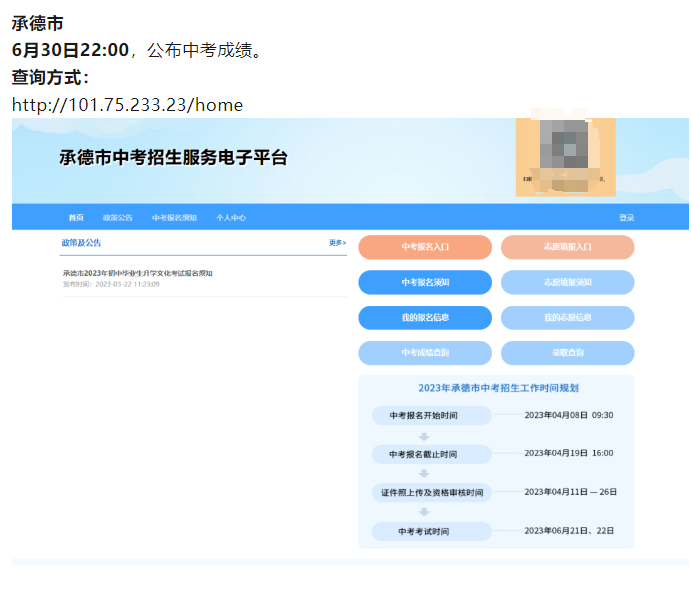Click the arrow below 中考报名开始时间
The width and height of the screenshot is (691, 601).
click(424, 435)
